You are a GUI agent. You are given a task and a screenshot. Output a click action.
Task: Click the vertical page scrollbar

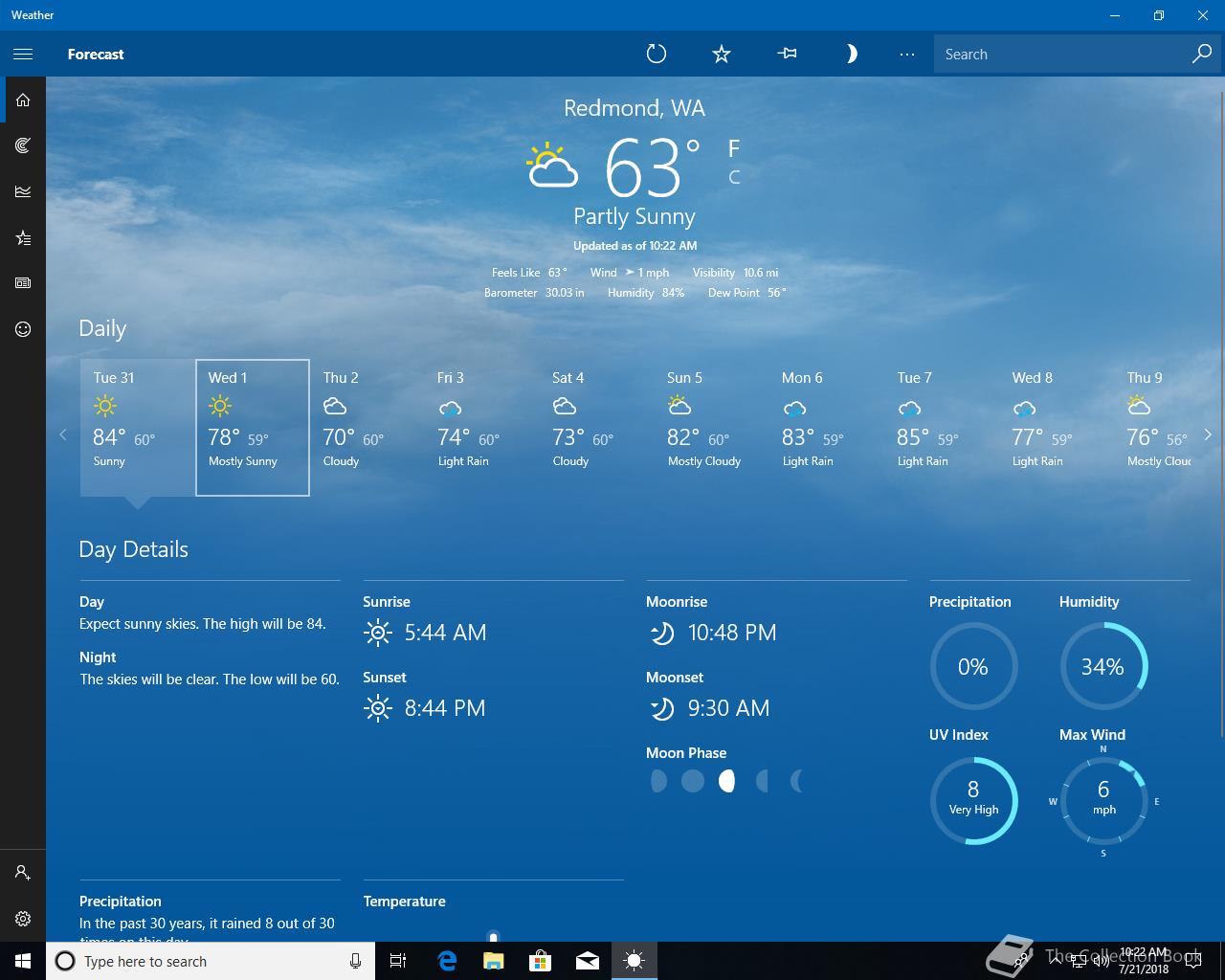point(1221,412)
